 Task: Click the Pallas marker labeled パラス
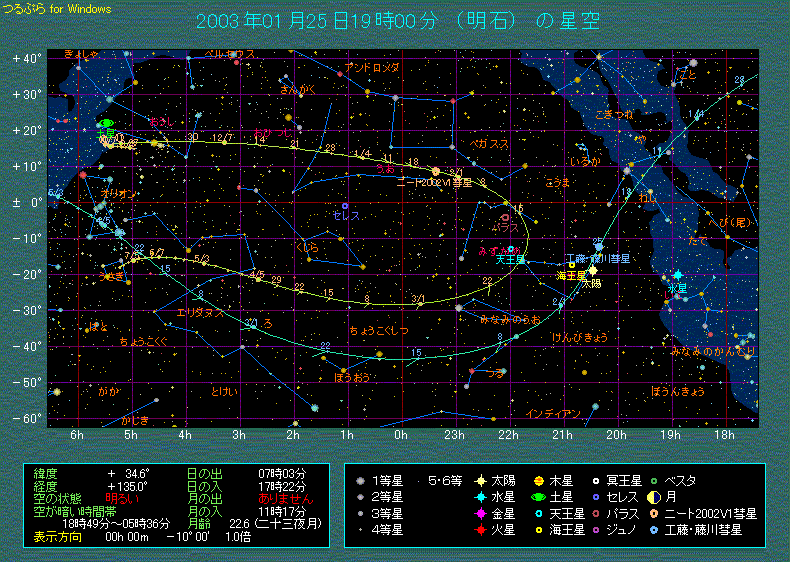pos(505,217)
